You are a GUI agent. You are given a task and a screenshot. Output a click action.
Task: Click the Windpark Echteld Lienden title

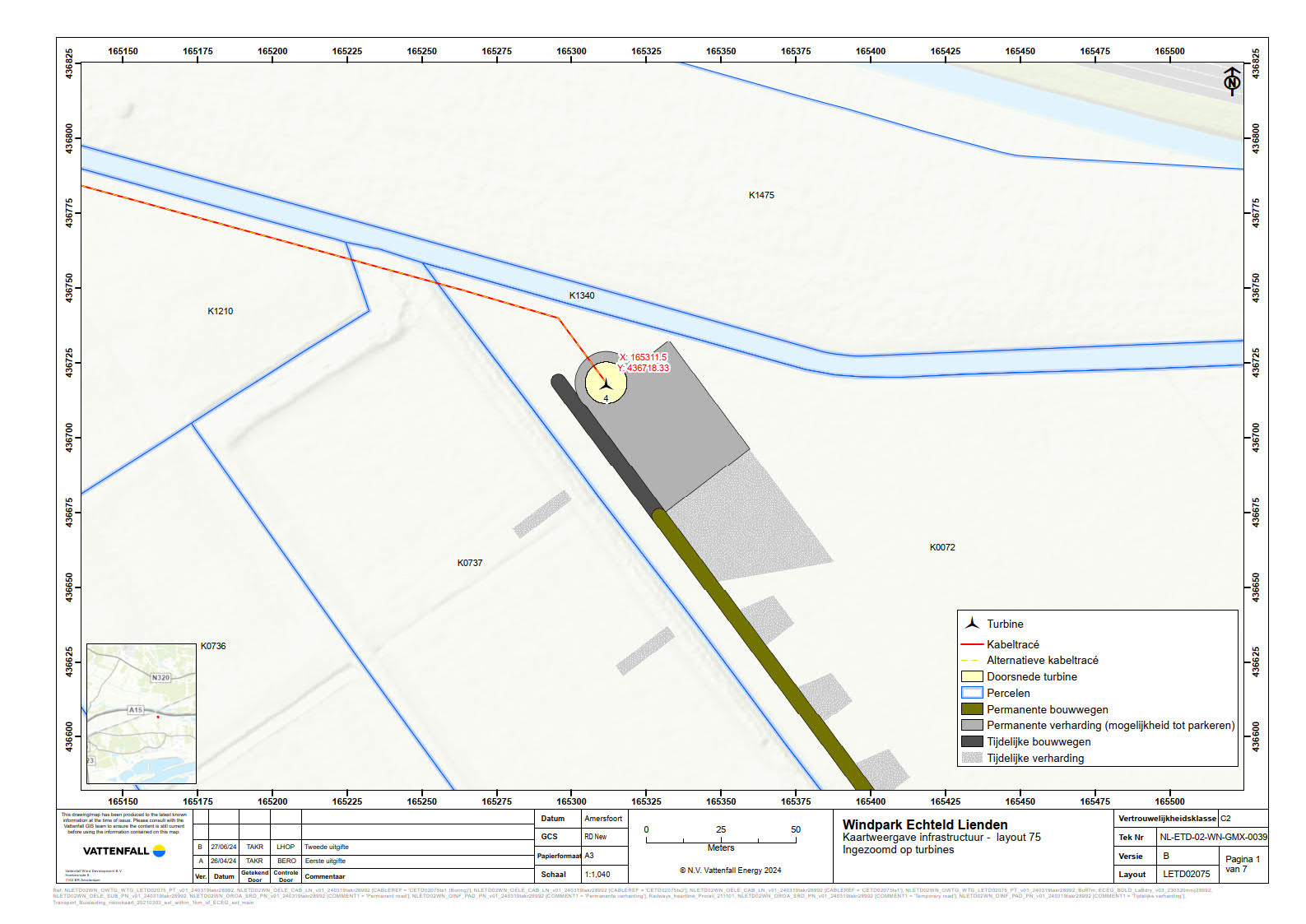tap(924, 824)
